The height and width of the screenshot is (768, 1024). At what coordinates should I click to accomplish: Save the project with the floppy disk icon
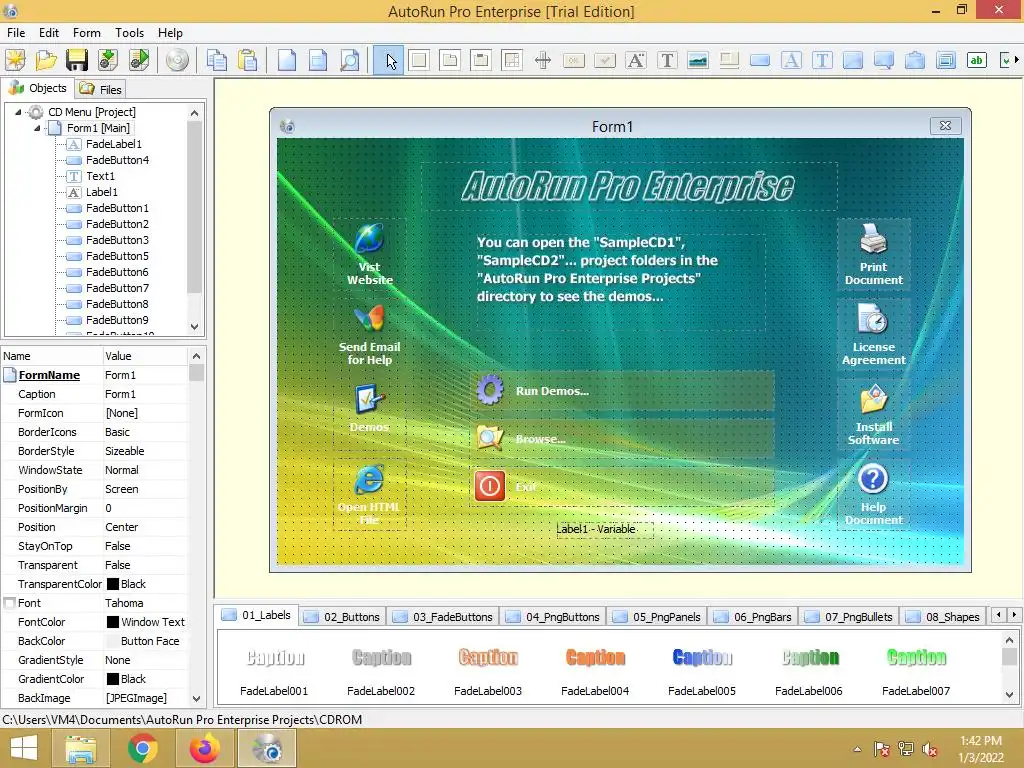[x=77, y=60]
